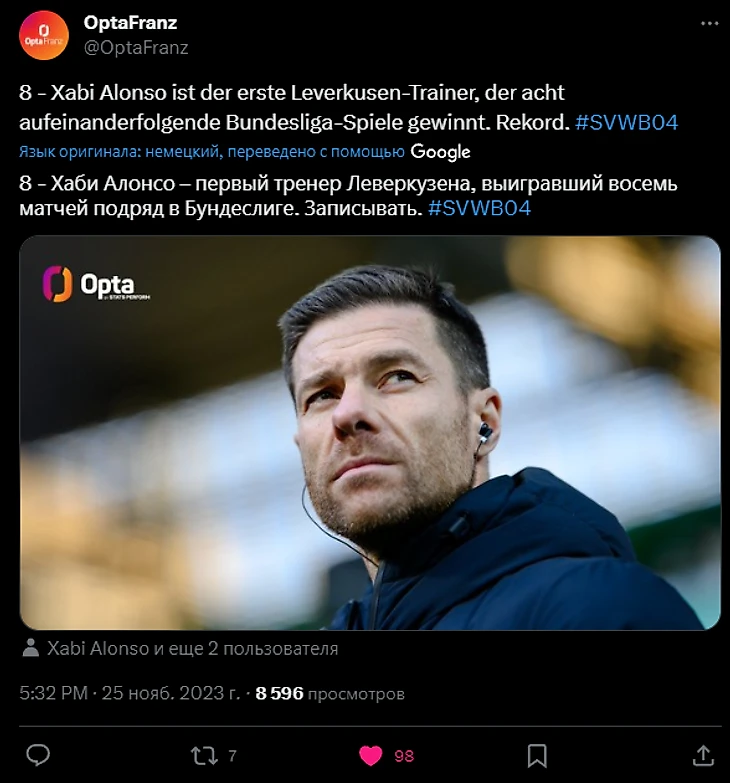Screen dimensions: 730x783
Task: Click #SVWB04 hashtag in translated text
Action: point(479,209)
